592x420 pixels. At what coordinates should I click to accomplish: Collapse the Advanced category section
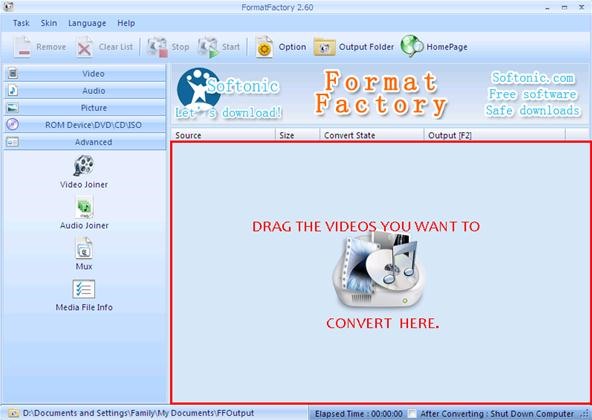[x=85, y=142]
